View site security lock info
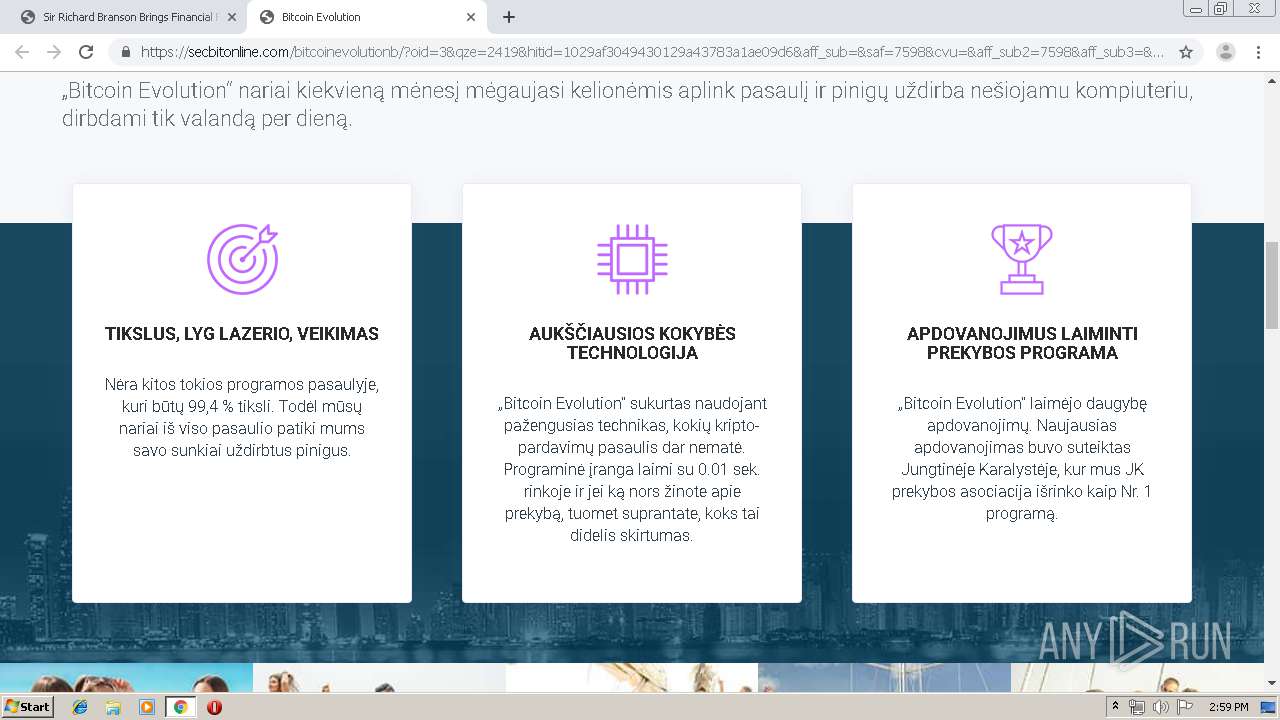 coord(126,52)
